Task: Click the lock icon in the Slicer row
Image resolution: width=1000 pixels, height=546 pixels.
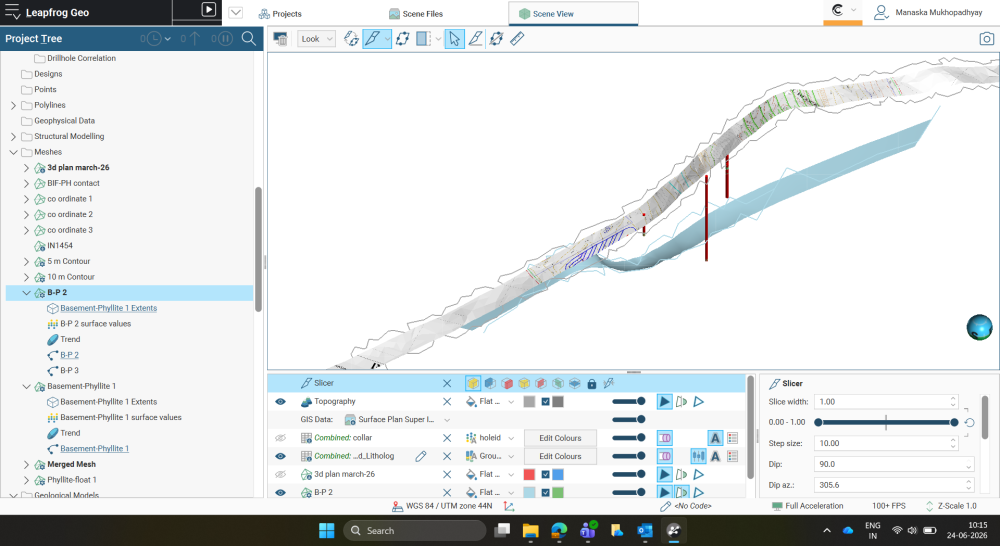Action: tap(592, 383)
